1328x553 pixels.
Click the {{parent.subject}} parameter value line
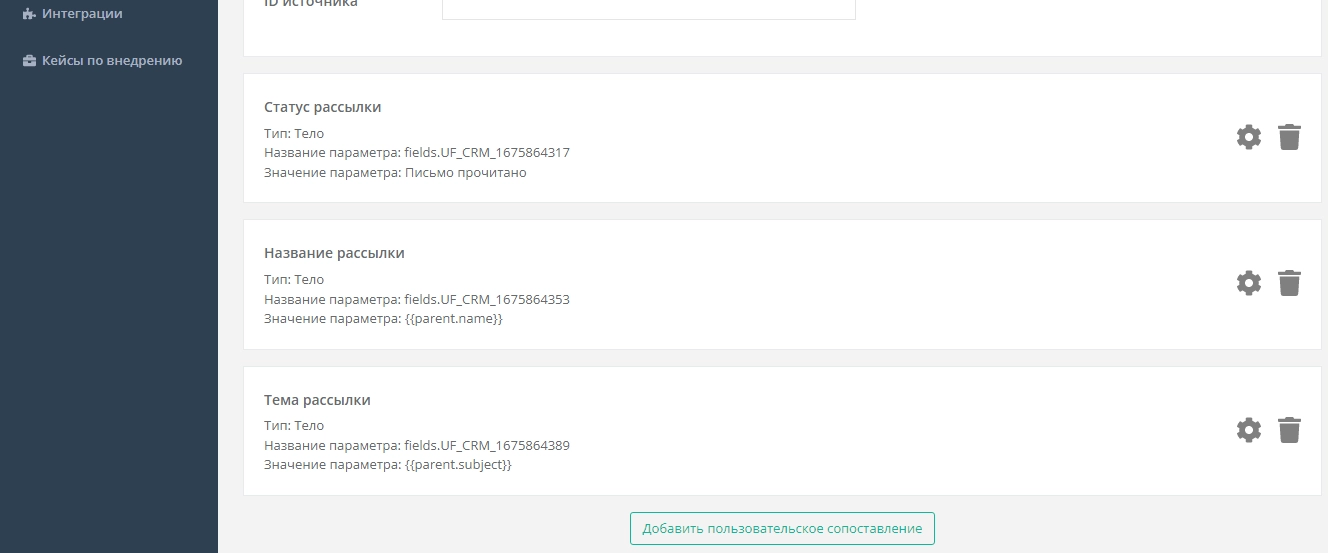[x=388, y=465]
